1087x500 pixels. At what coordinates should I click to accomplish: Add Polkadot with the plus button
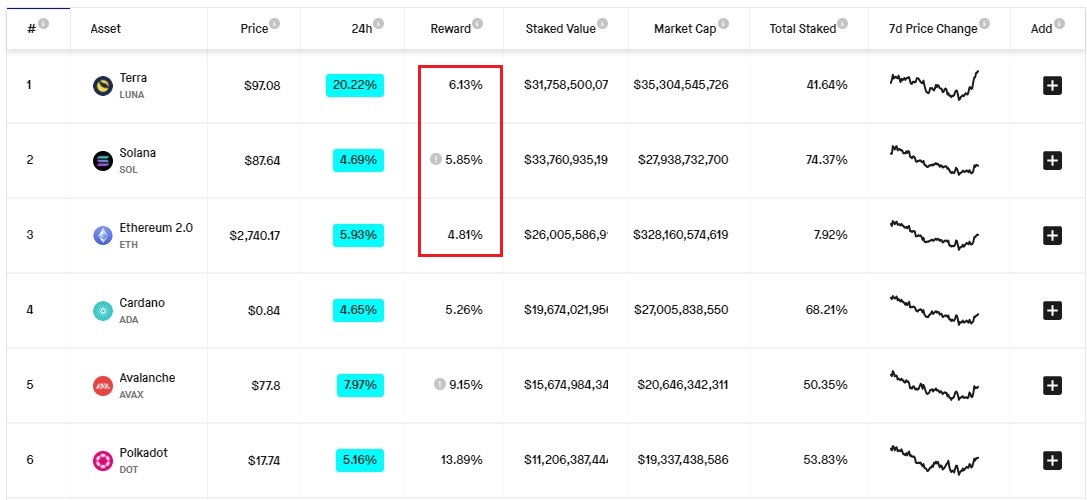[x=1052, y=460]
